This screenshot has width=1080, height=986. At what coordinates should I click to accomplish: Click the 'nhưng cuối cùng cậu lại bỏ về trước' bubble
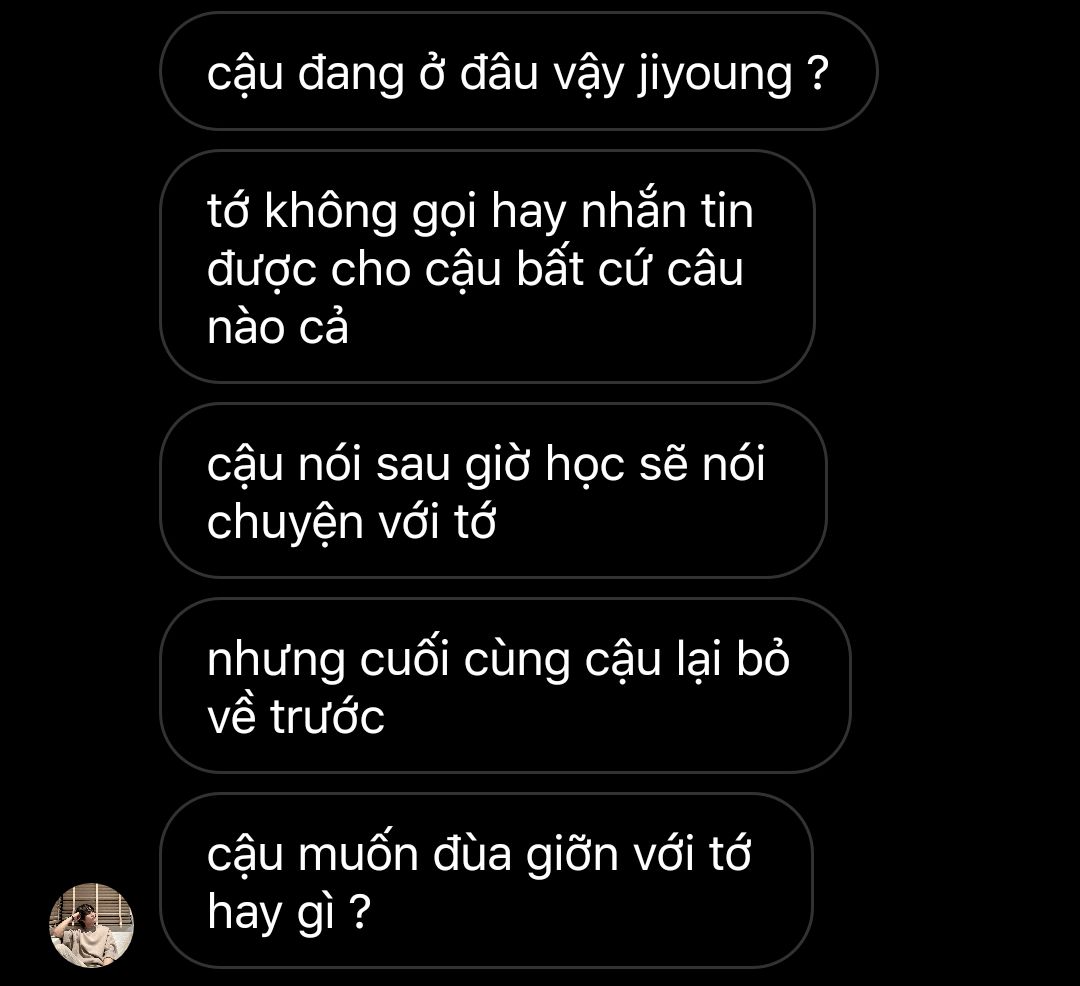(x=505, y=685)
